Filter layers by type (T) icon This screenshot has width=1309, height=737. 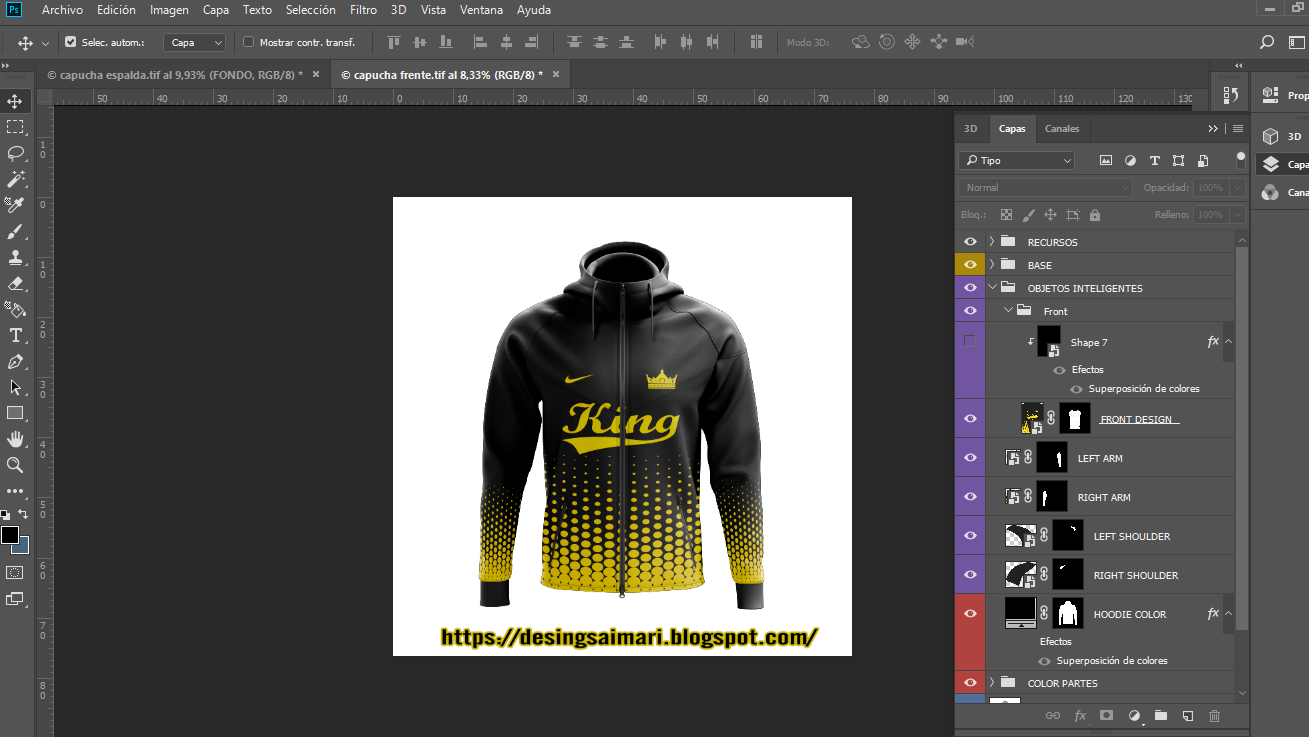pyautogui.click(x=1155, y=160)
